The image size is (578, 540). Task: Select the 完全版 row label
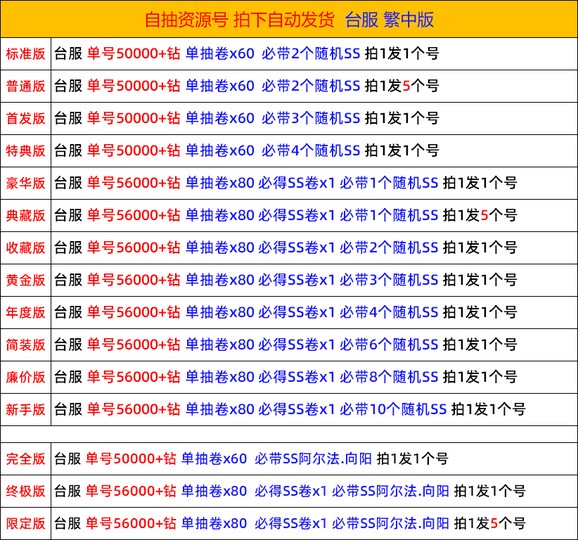(25, 459)
